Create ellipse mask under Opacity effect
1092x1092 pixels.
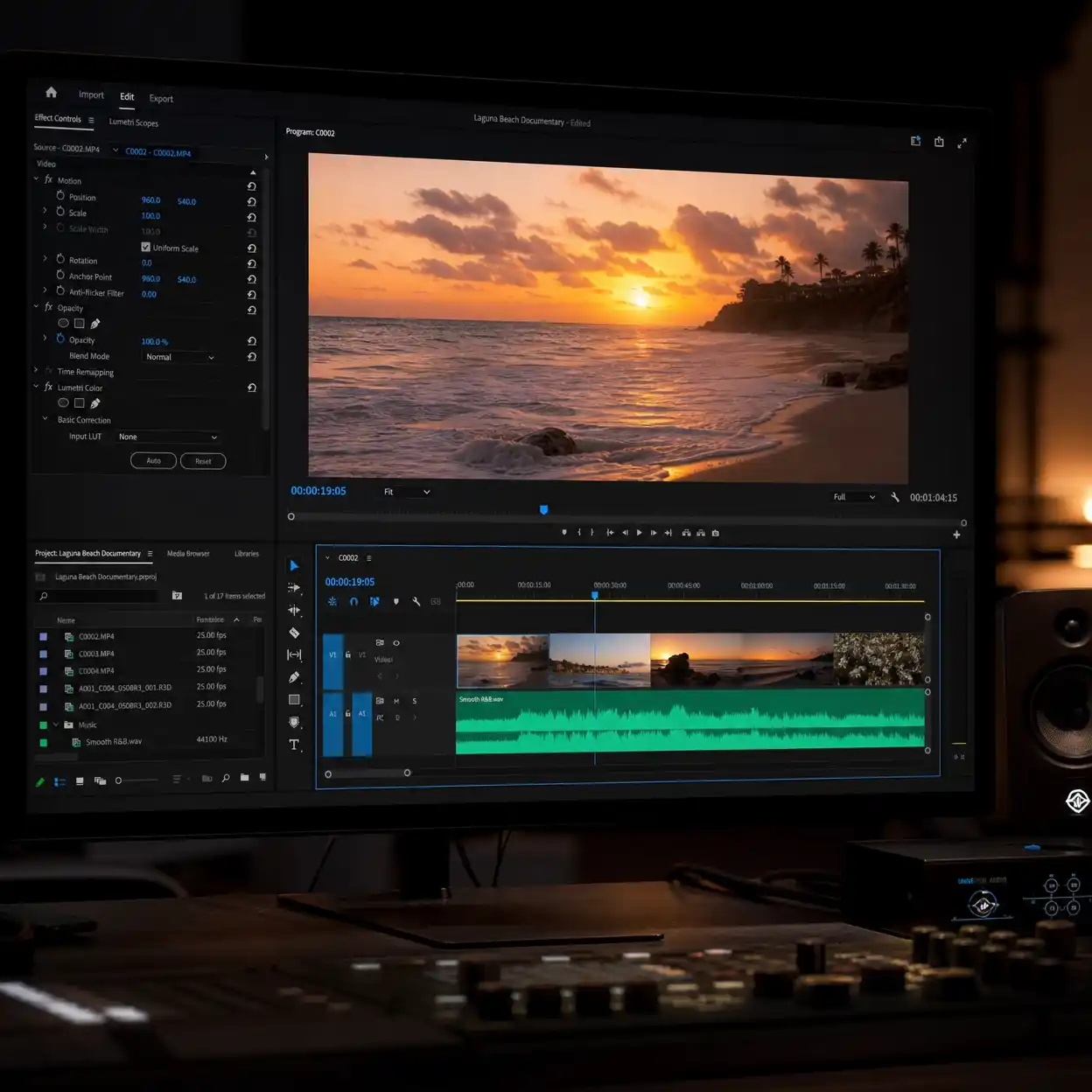coord(63,324)
